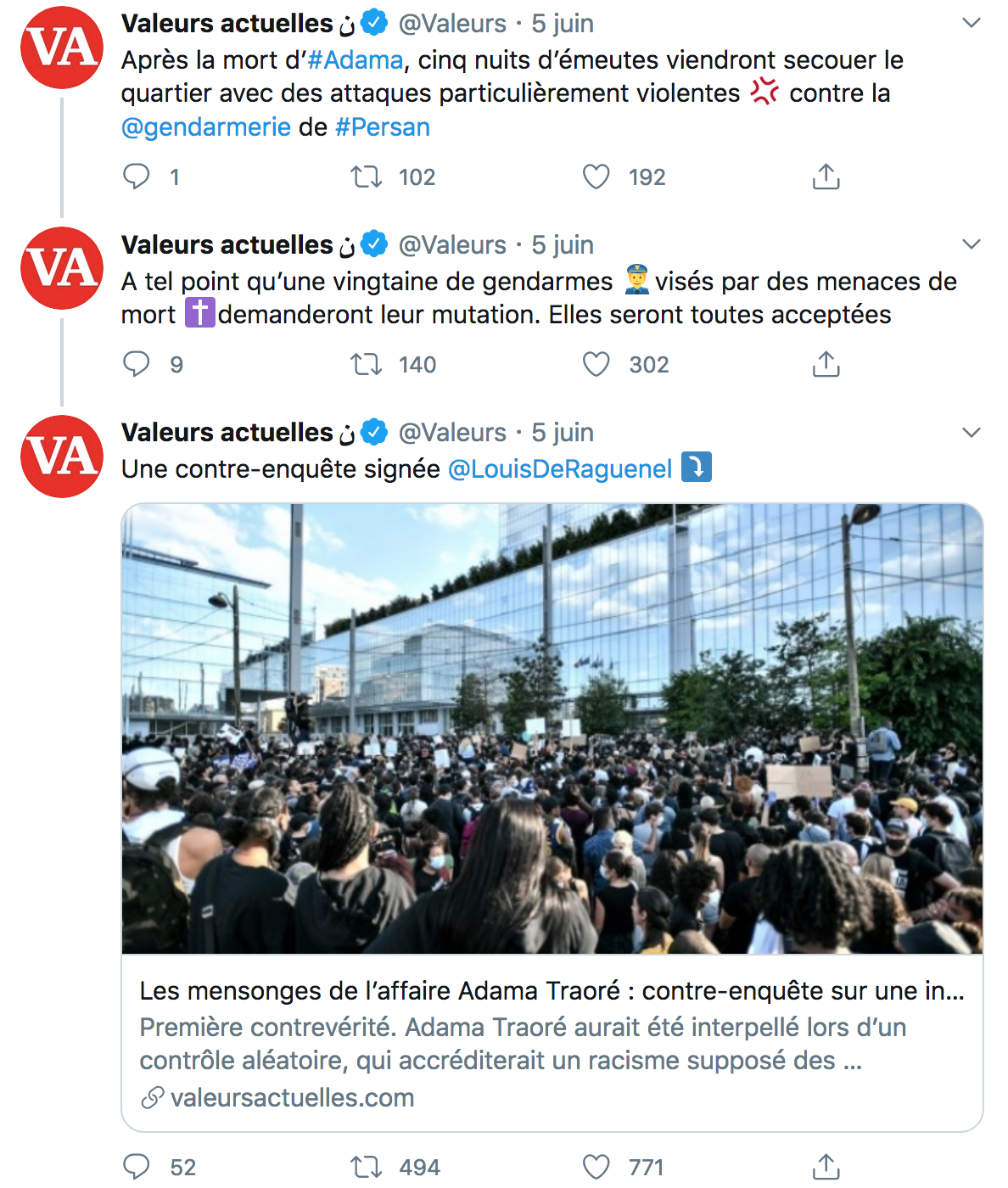Share the gendarmes mutation tweet
The image size is (1008, 1188).
[826, 364]
